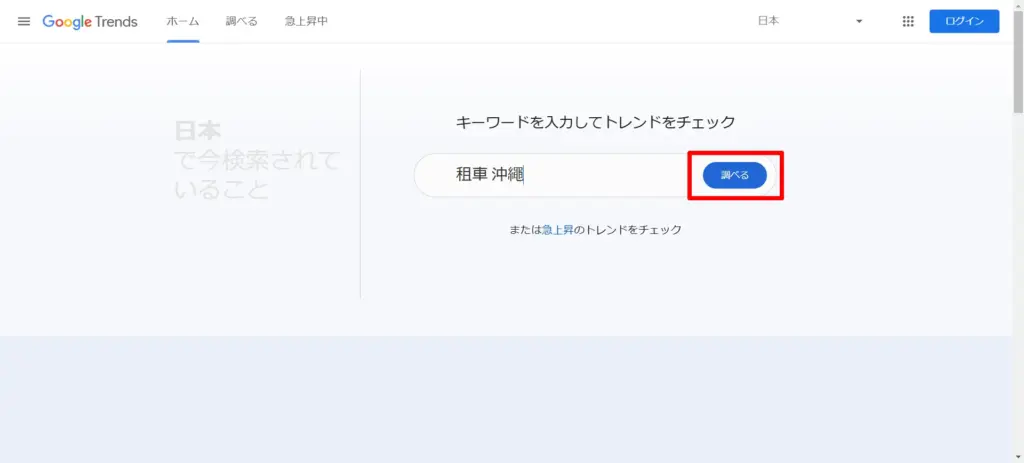1024x463 pixels.
Task: Switch to the ホーム tab
Action: pyautogui.click(x=183, y=22)
